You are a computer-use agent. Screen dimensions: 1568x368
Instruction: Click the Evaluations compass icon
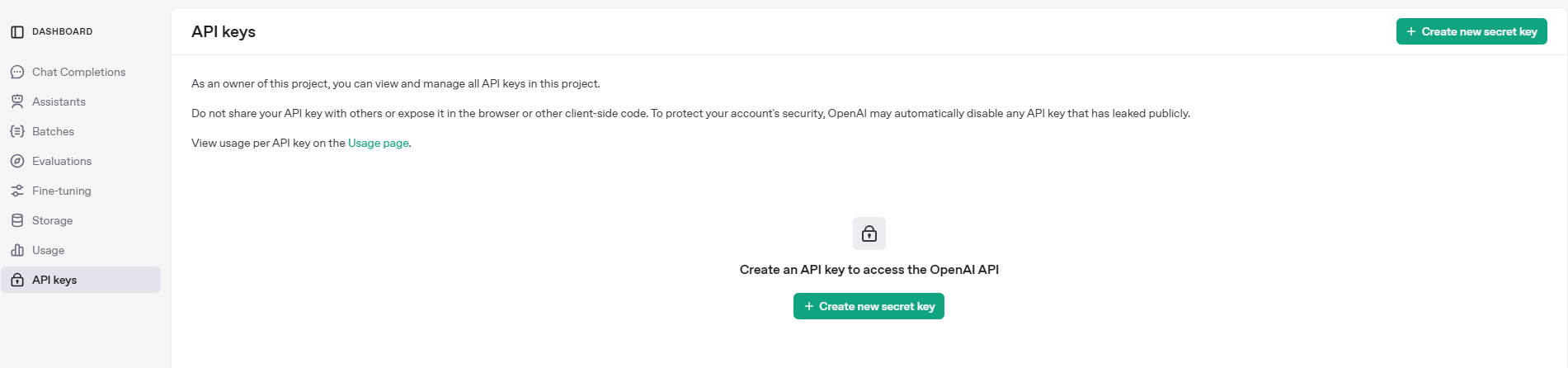[17, 162]
